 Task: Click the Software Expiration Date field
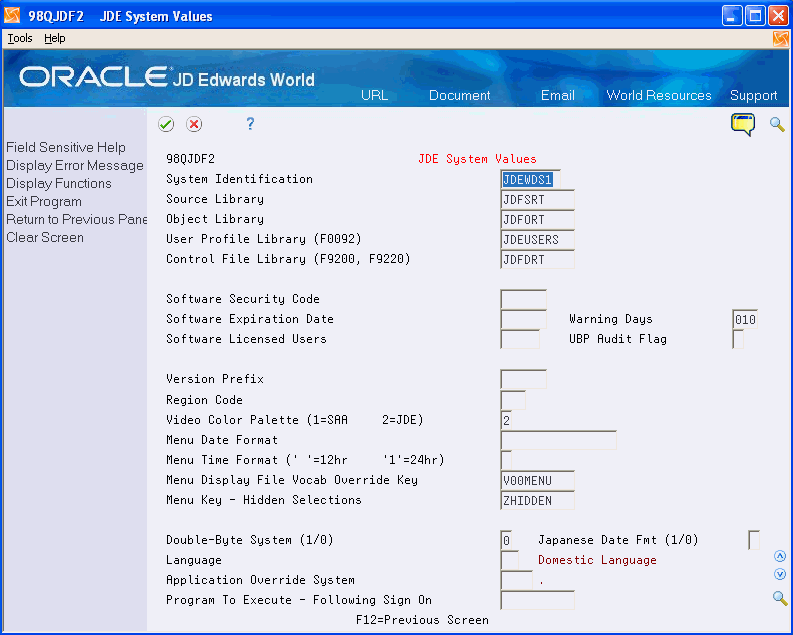click(523, 320)
